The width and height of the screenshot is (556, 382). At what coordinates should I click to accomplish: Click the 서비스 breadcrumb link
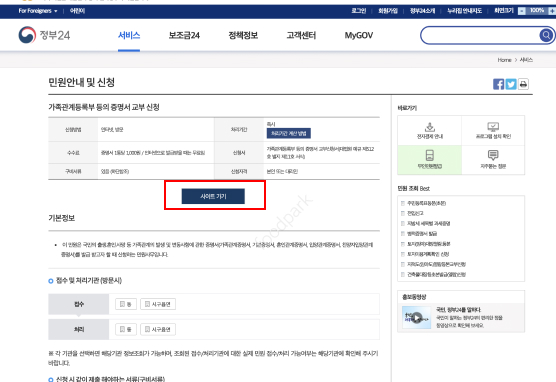(x=526, y=60)
